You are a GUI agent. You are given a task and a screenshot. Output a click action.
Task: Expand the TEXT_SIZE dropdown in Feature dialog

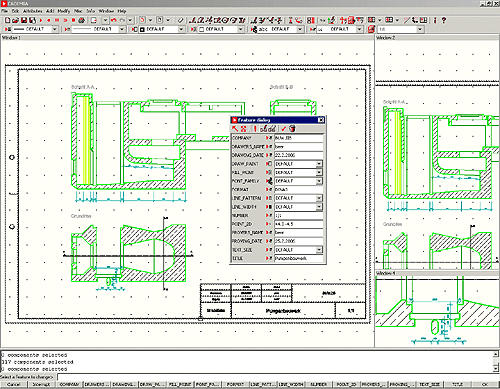319,249
